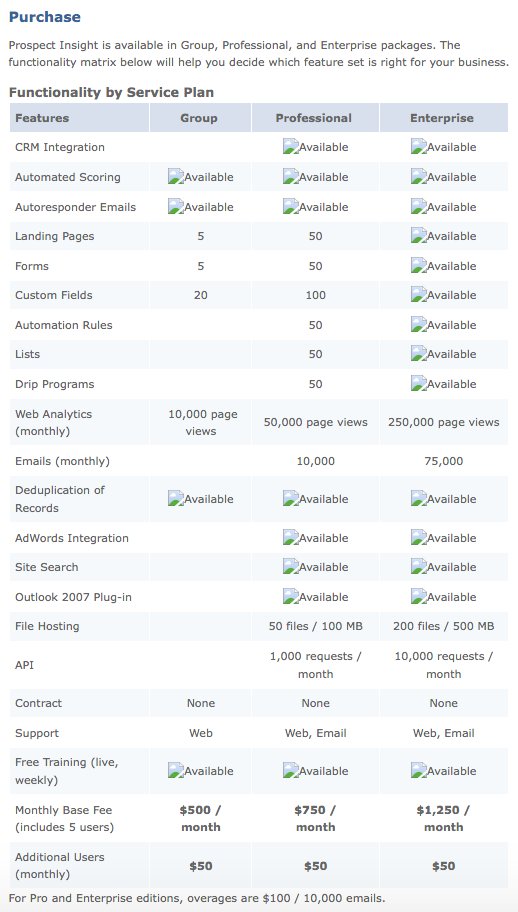This screenshot has width=518, height=912.
Task: Click the 50,000 page views cell
Action: click(316, 422)
